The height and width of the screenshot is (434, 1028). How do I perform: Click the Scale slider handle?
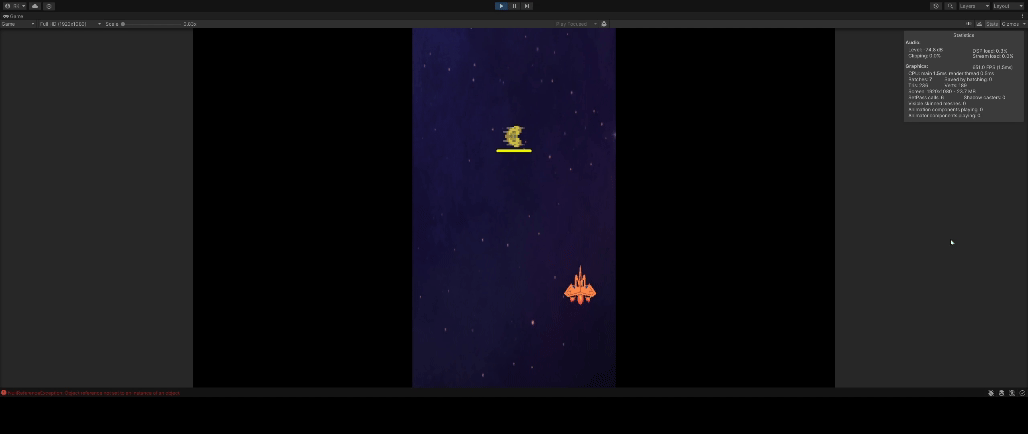click(x=123, y=24)
